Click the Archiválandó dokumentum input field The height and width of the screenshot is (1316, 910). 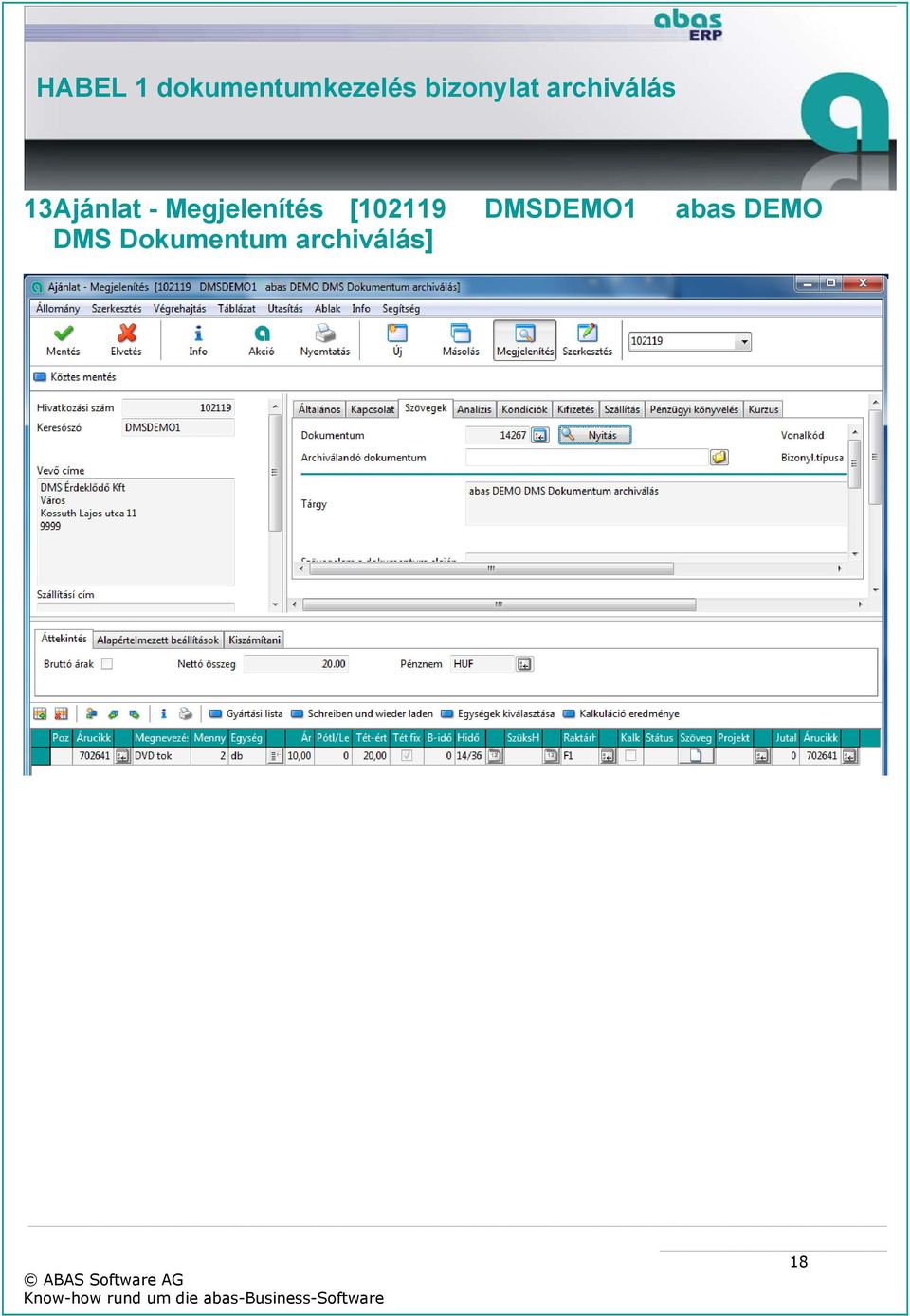click(x=587, y=458)
